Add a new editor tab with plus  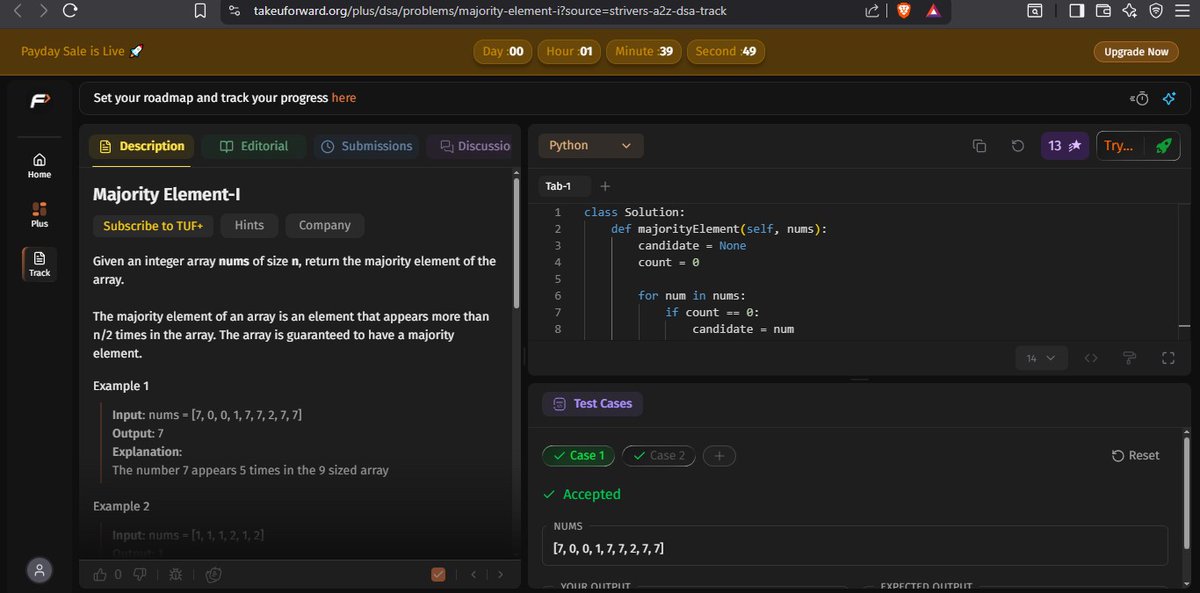[605, 186]
